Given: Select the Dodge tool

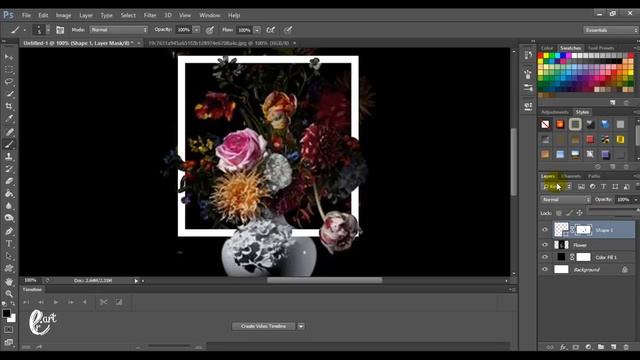Looking at the screenshot, I should click(9, 218).
